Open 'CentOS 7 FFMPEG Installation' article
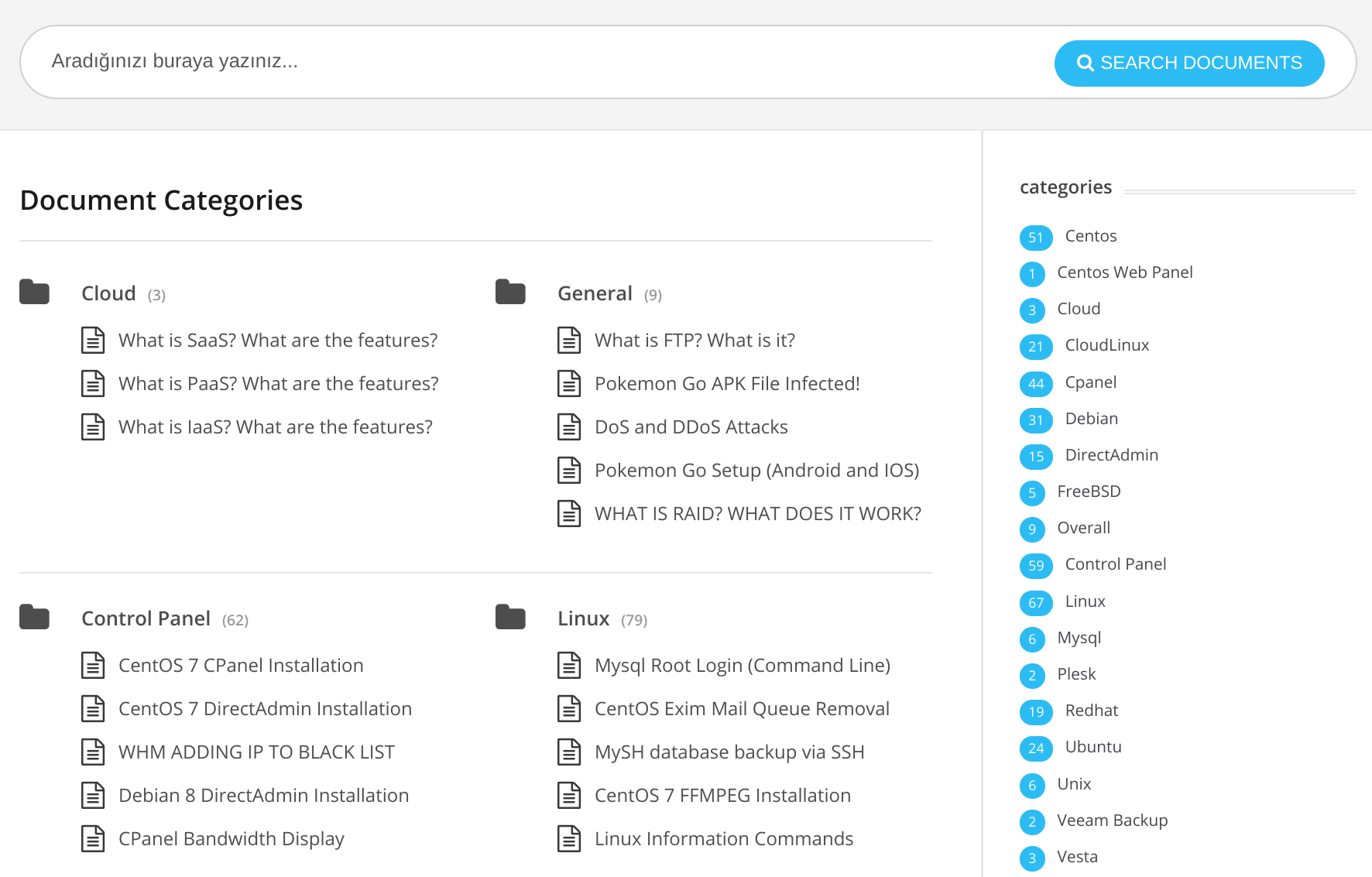The width and height of the screenshot is (1372, 877). [x=722, y=795]
